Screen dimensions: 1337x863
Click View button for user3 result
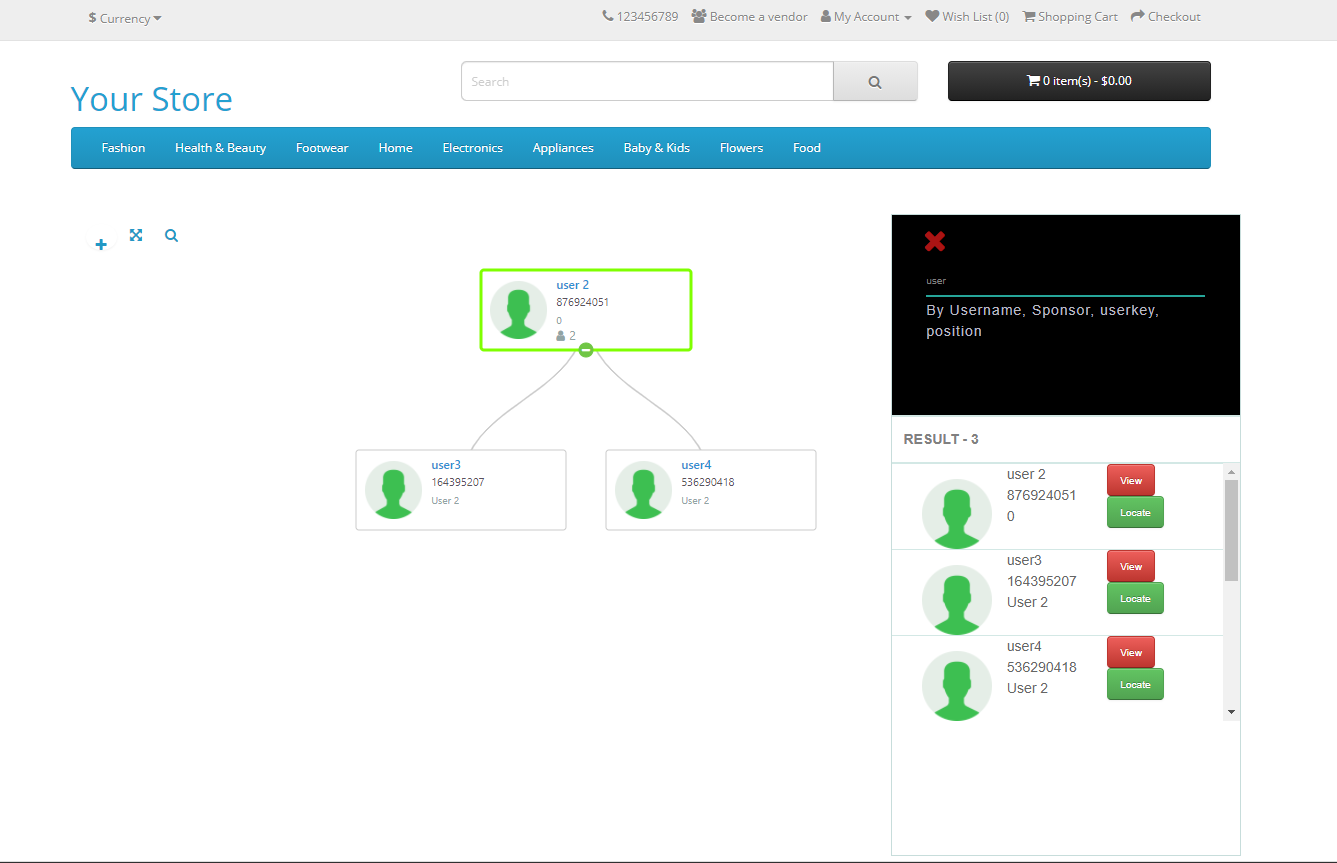1130,566
